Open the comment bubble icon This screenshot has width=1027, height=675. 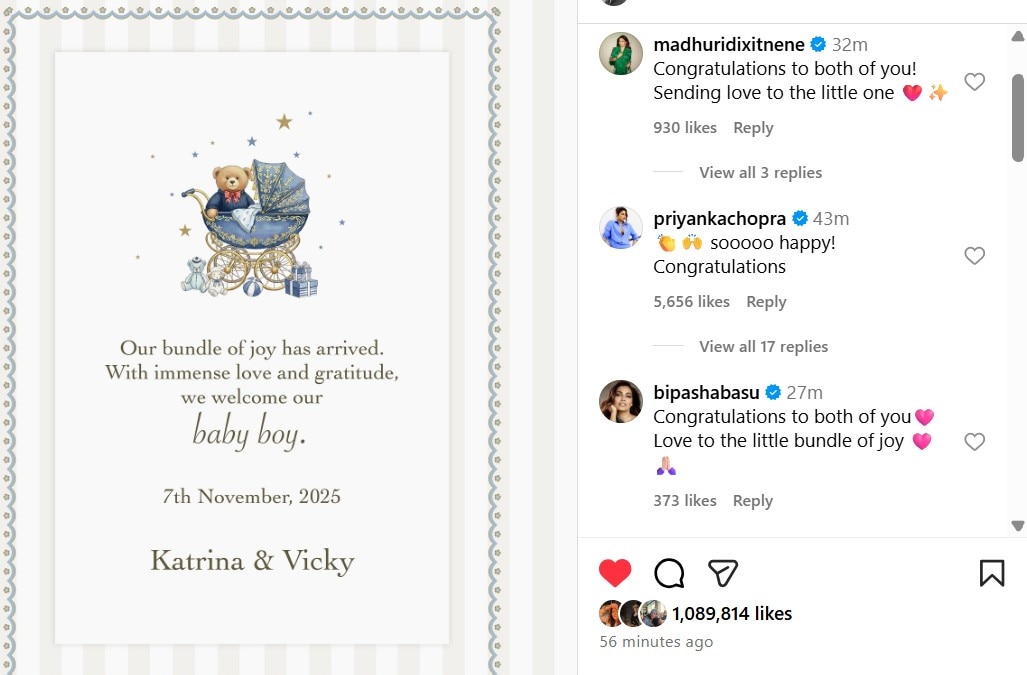669,573
